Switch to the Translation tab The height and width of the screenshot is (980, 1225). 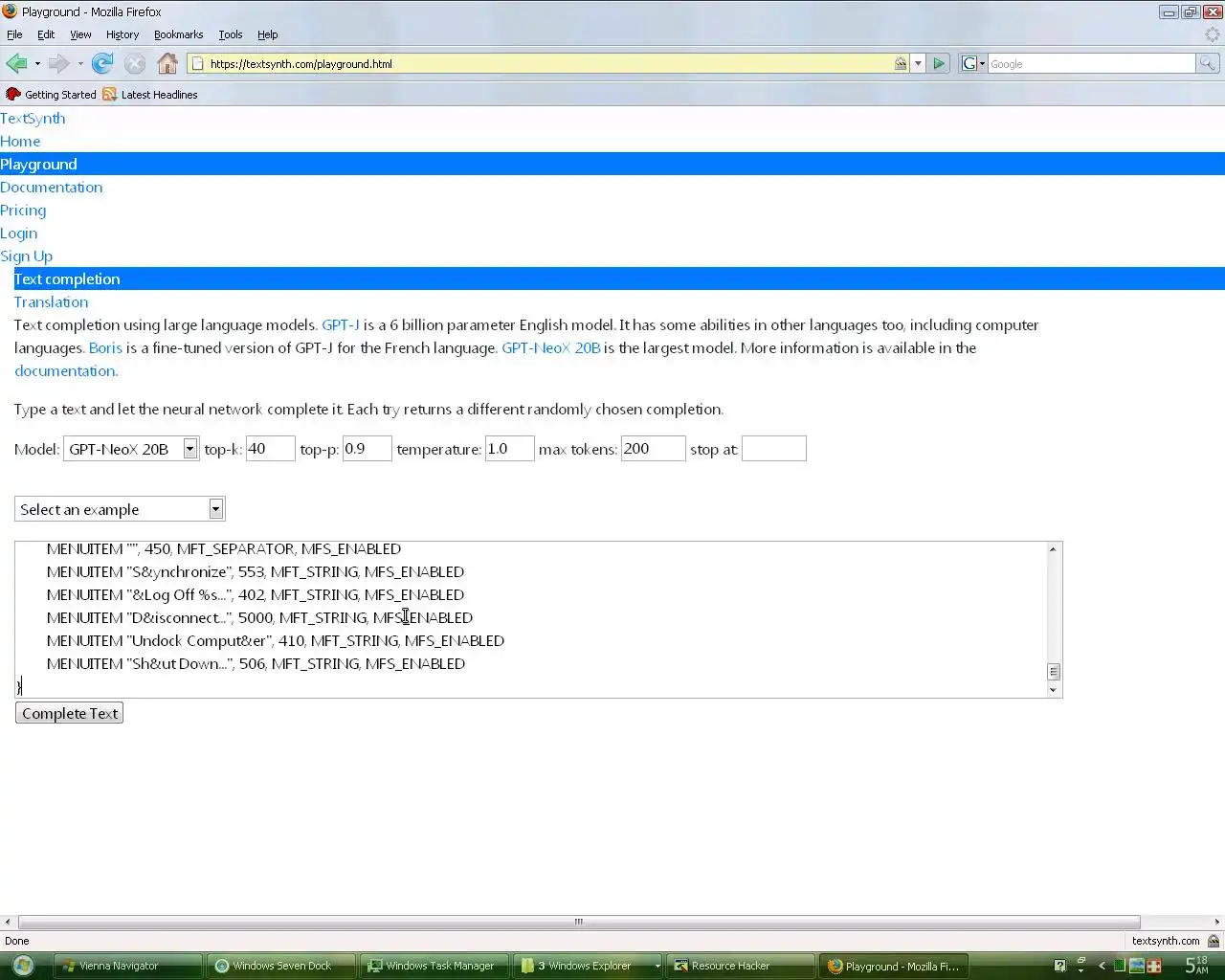[51, 302]
